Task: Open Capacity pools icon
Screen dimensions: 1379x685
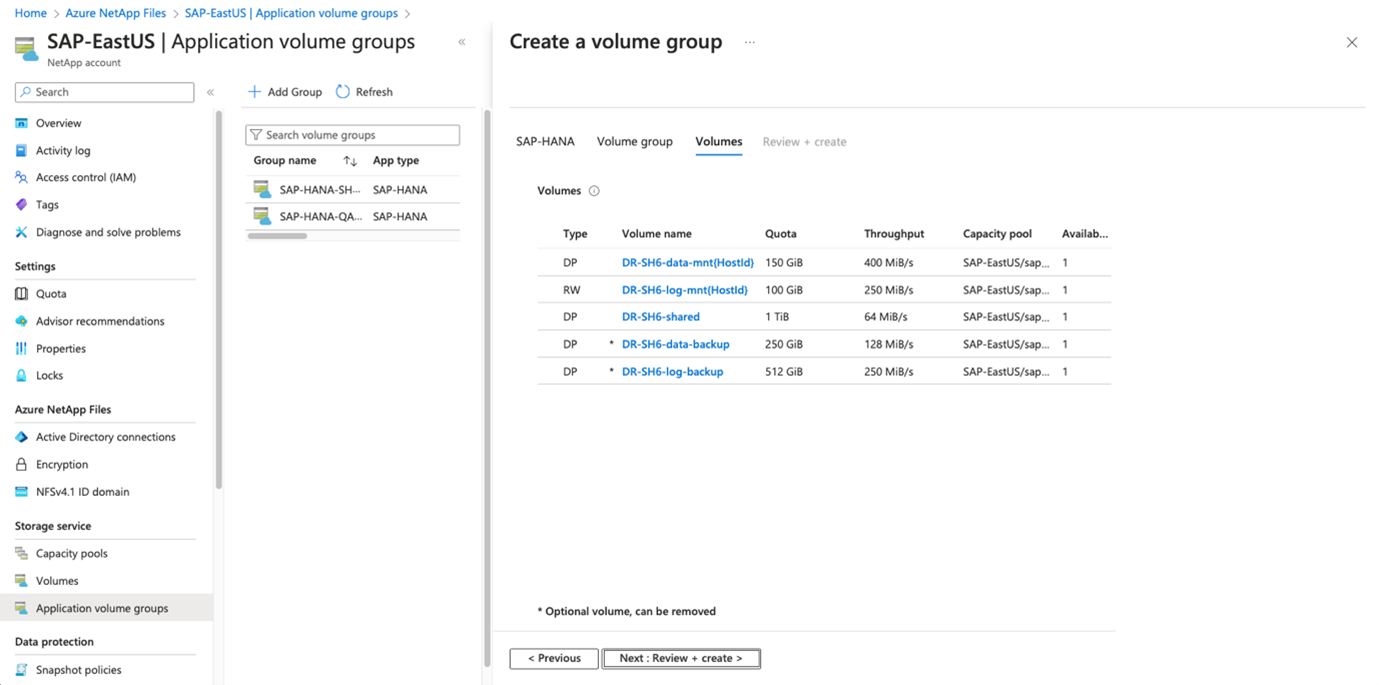Action: 21,553
